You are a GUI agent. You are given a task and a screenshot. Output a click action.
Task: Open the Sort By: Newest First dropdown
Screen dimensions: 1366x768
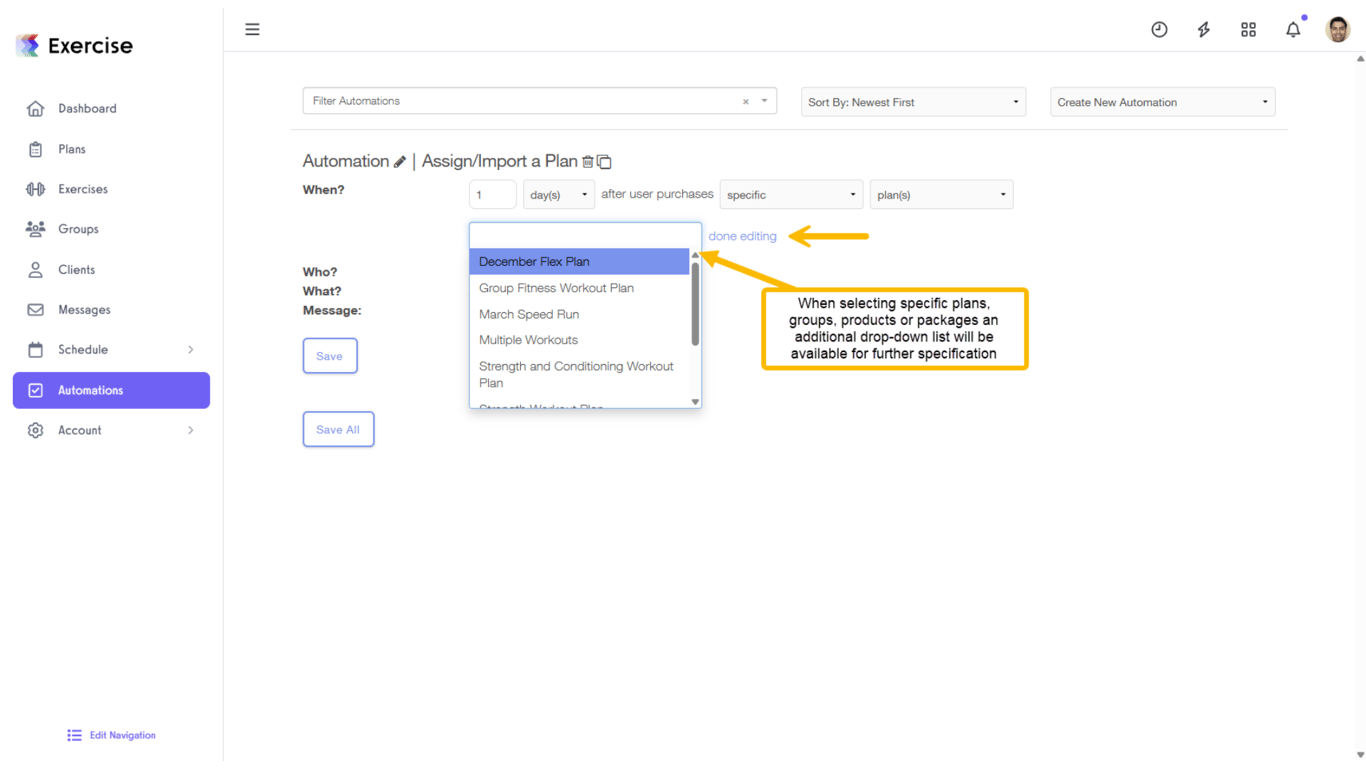pos(912,101)
